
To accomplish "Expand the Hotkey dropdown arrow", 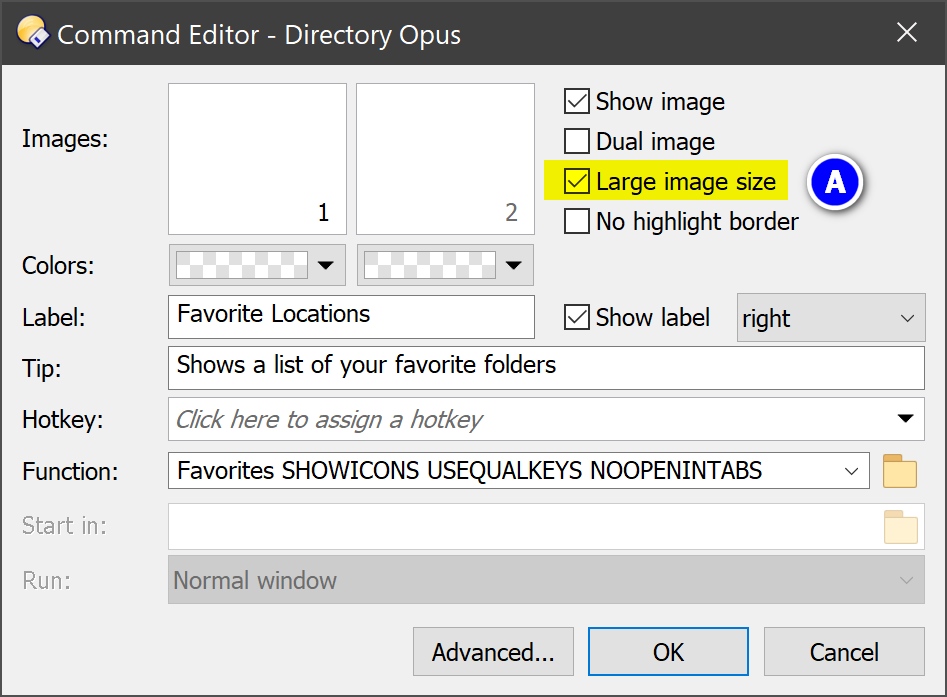I will pos(905,419).
